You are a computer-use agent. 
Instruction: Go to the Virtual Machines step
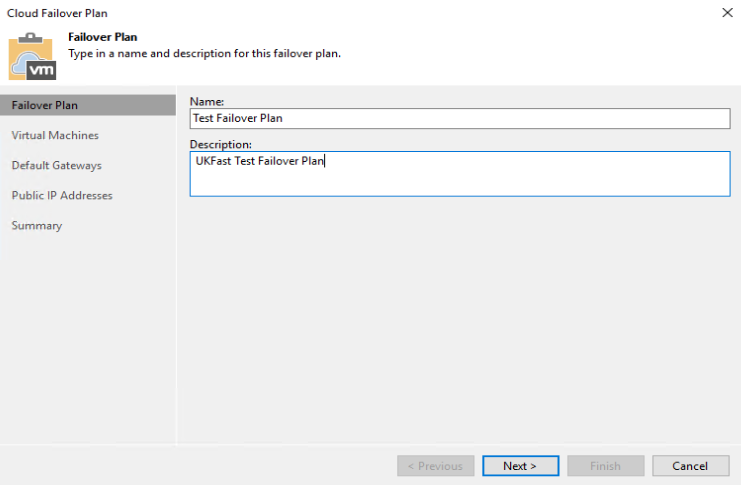tap(55, 135)
